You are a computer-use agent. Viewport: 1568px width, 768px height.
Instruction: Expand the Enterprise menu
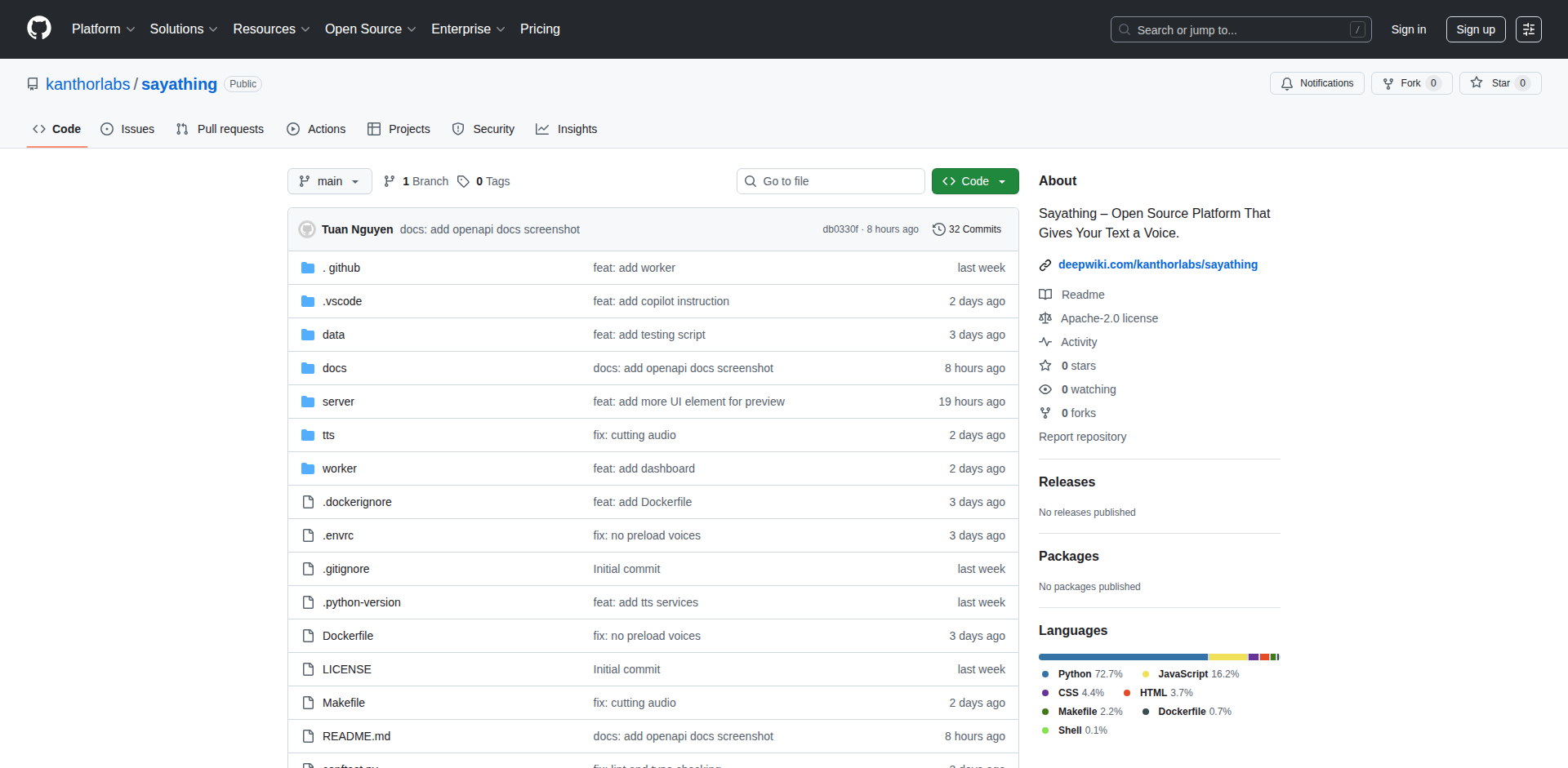468,29
